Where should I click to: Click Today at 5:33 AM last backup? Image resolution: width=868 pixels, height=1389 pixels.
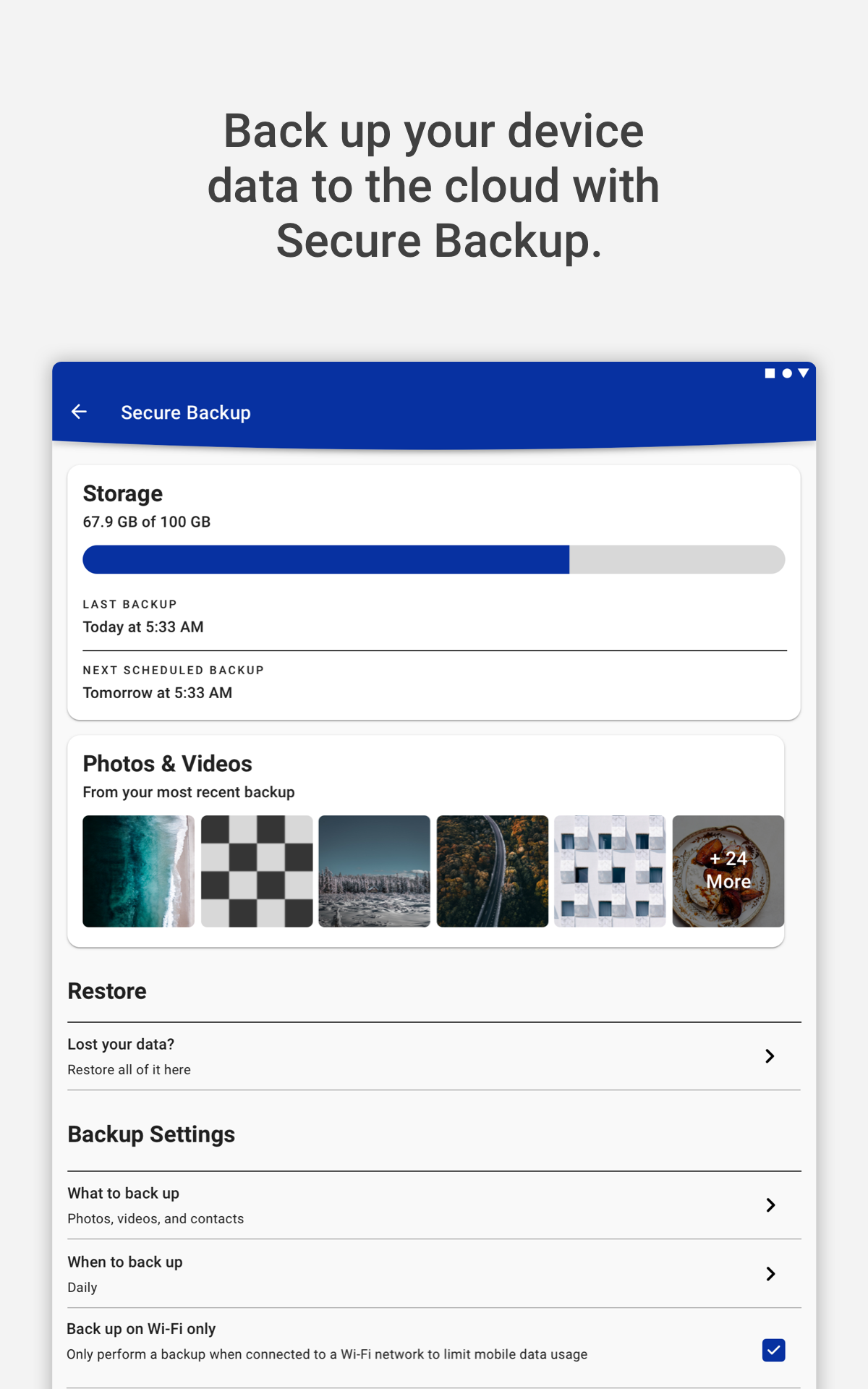[143, 627]
